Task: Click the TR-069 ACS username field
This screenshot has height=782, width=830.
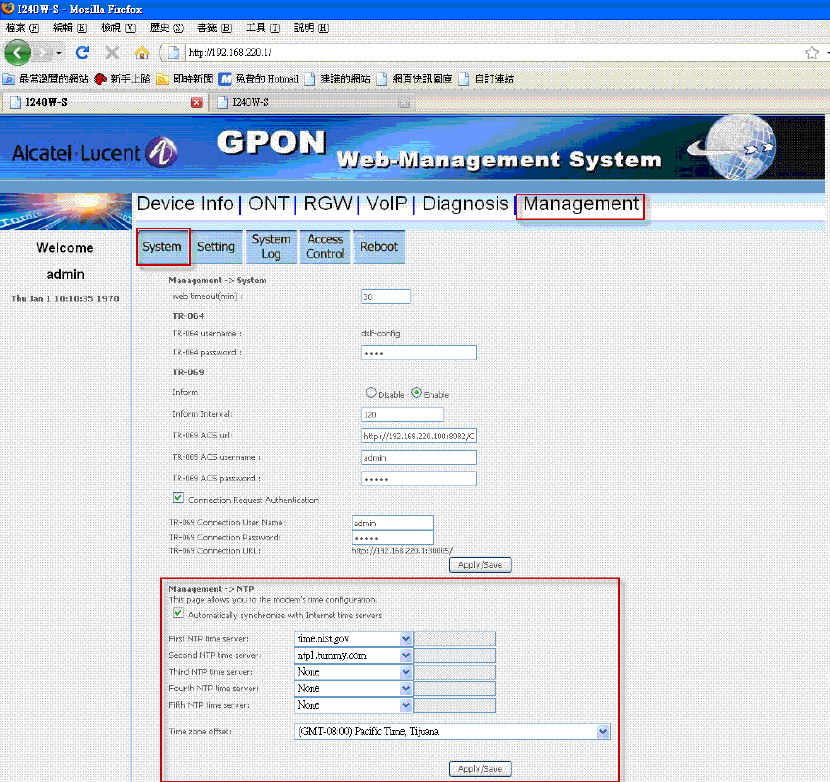Action: click(419, 457)
